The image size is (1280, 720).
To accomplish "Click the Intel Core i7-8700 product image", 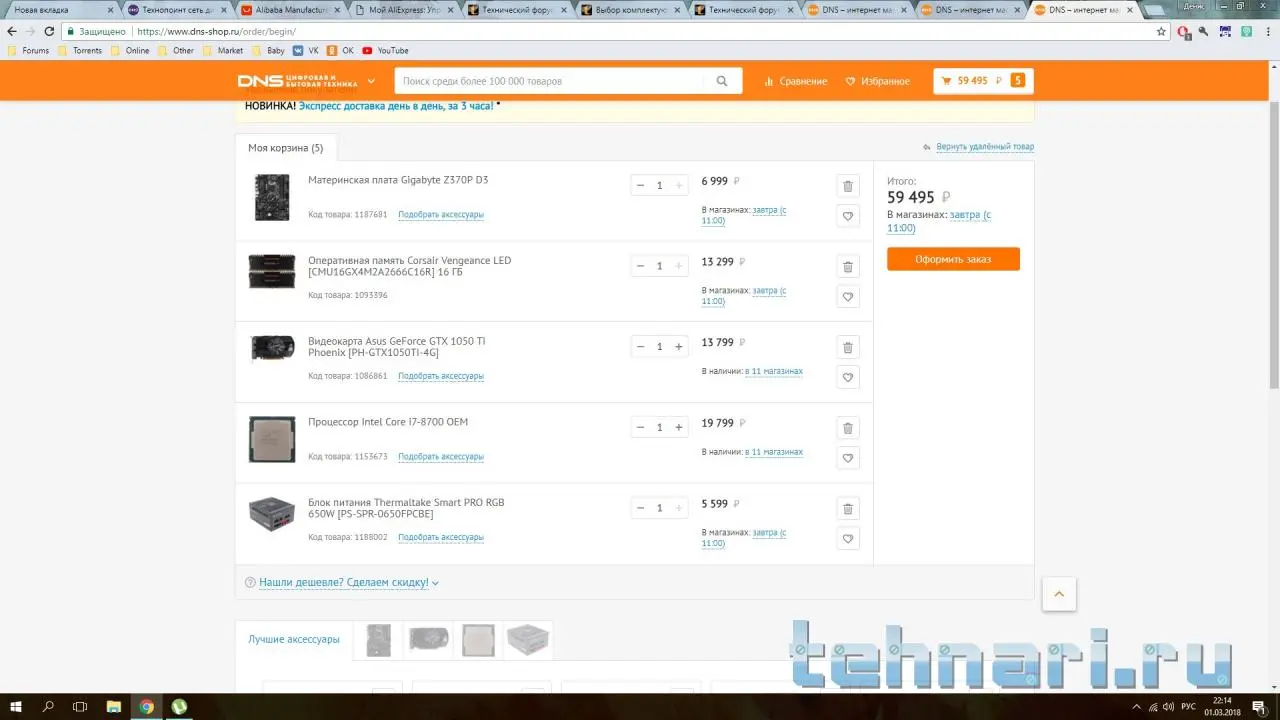I will tap(272, 439).
